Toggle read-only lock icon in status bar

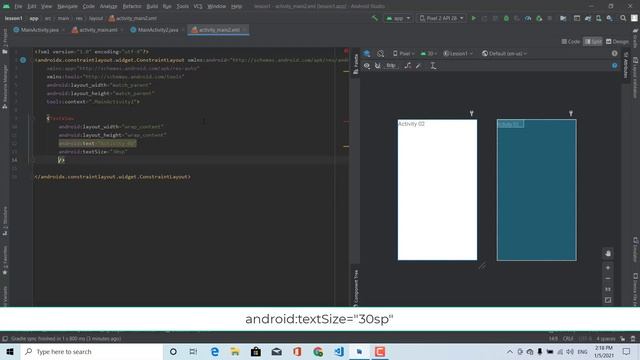[x=622, y=339]
